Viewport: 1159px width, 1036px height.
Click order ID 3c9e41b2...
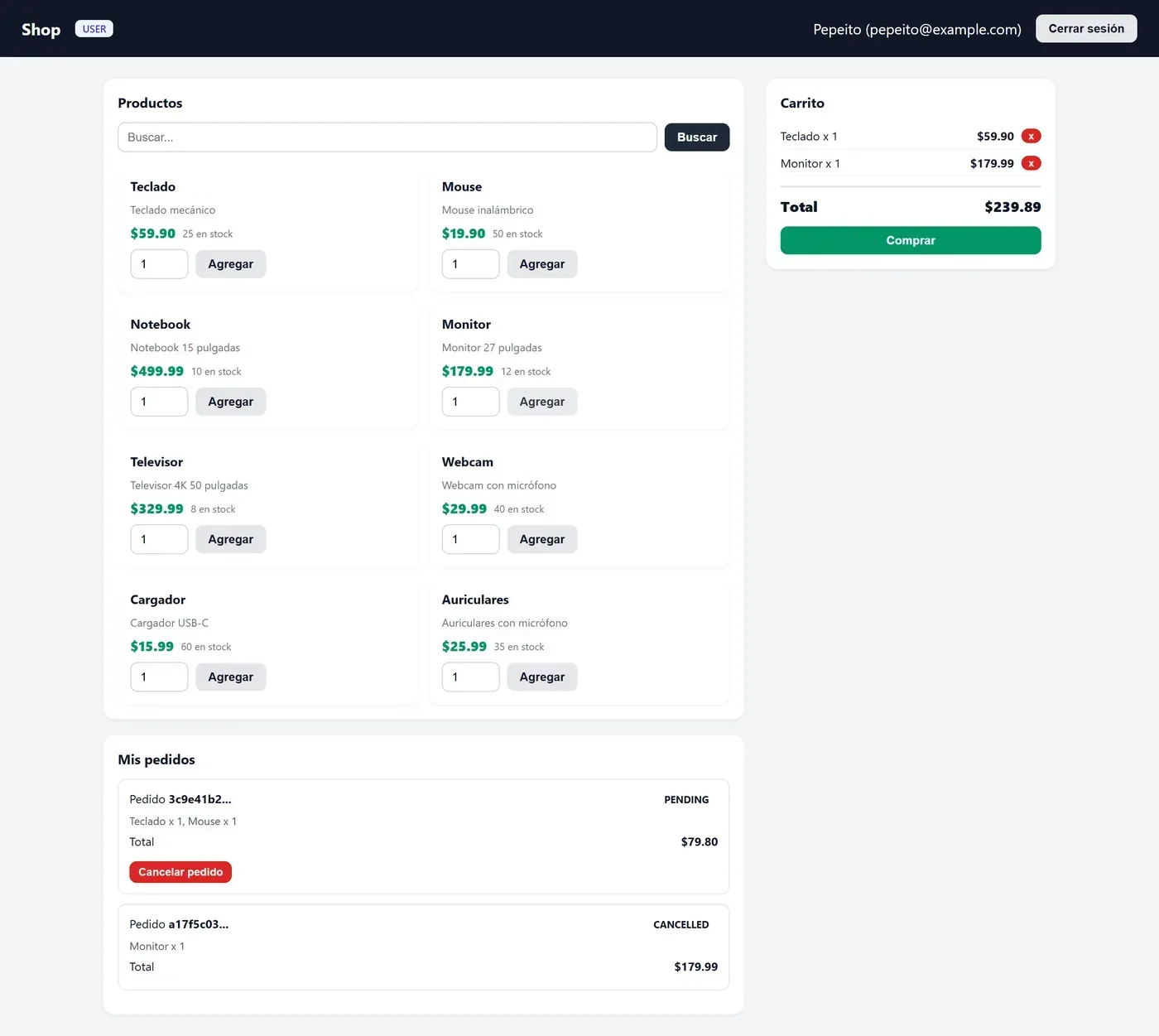click(x=200, y=799)
